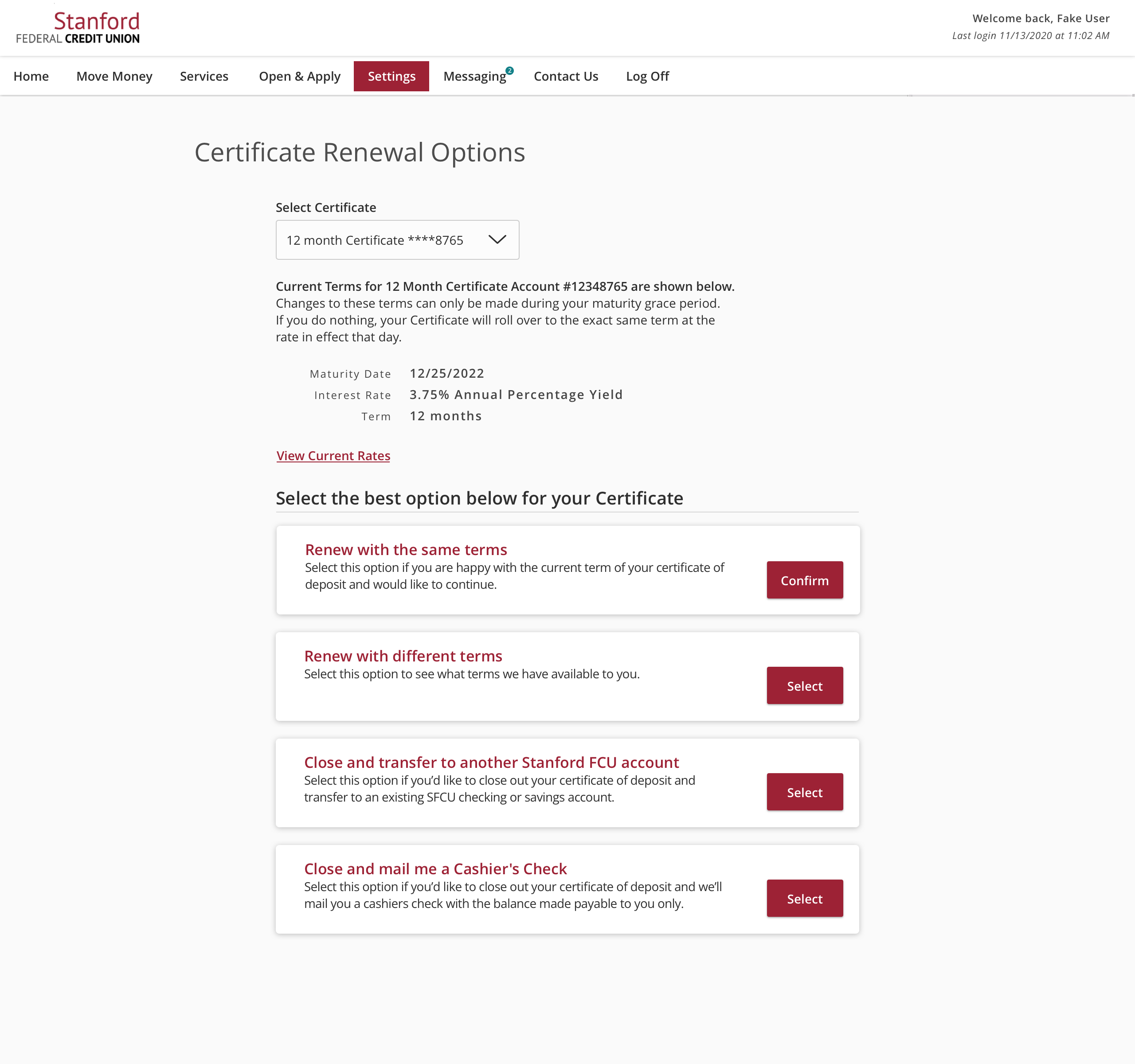Screen dimensions: 1135x1064
Task: Click the Services navigation link
Action: click(x=203, y=76)
